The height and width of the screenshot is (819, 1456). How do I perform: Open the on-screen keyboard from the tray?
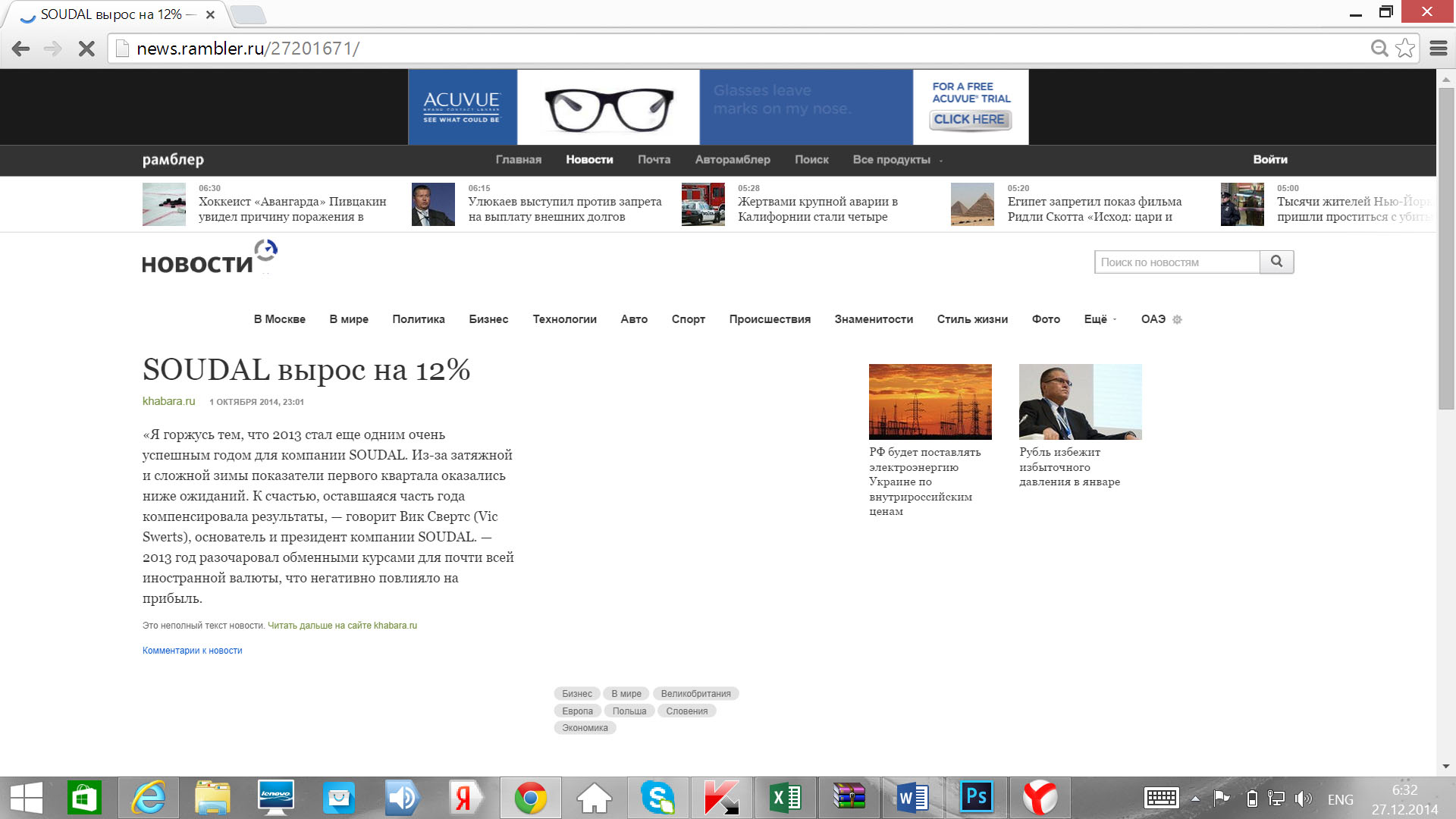point(1161,798)
